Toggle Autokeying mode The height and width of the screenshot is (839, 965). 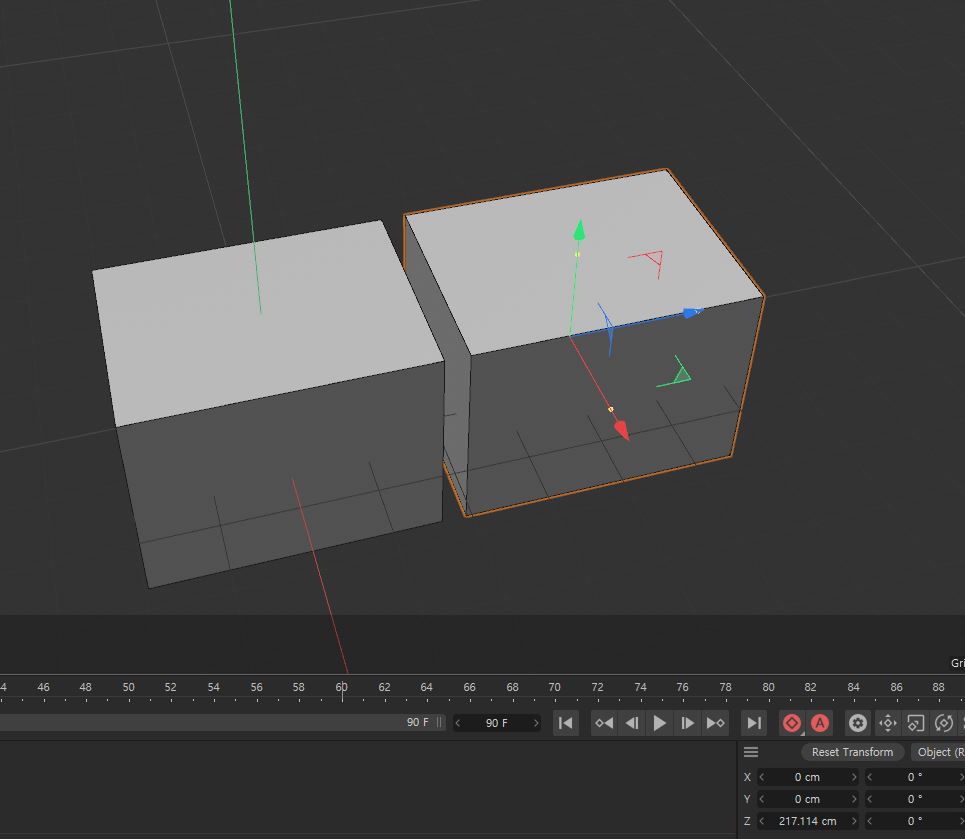coord(820,723)
